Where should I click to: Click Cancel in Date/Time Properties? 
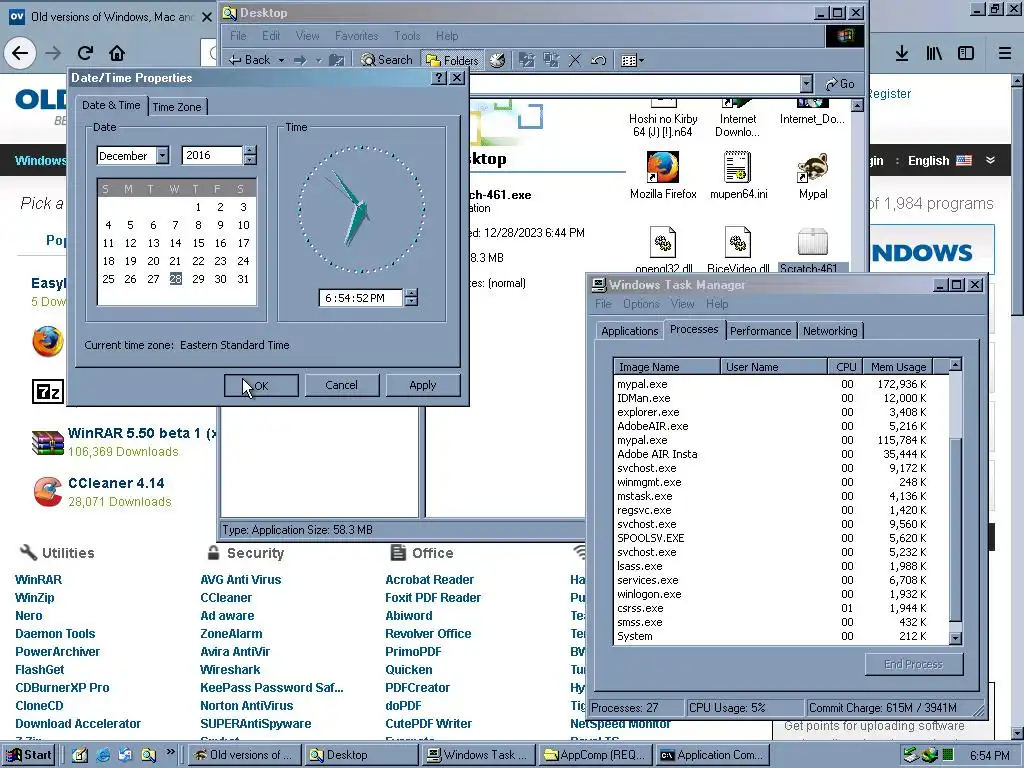tap(342, 385)
